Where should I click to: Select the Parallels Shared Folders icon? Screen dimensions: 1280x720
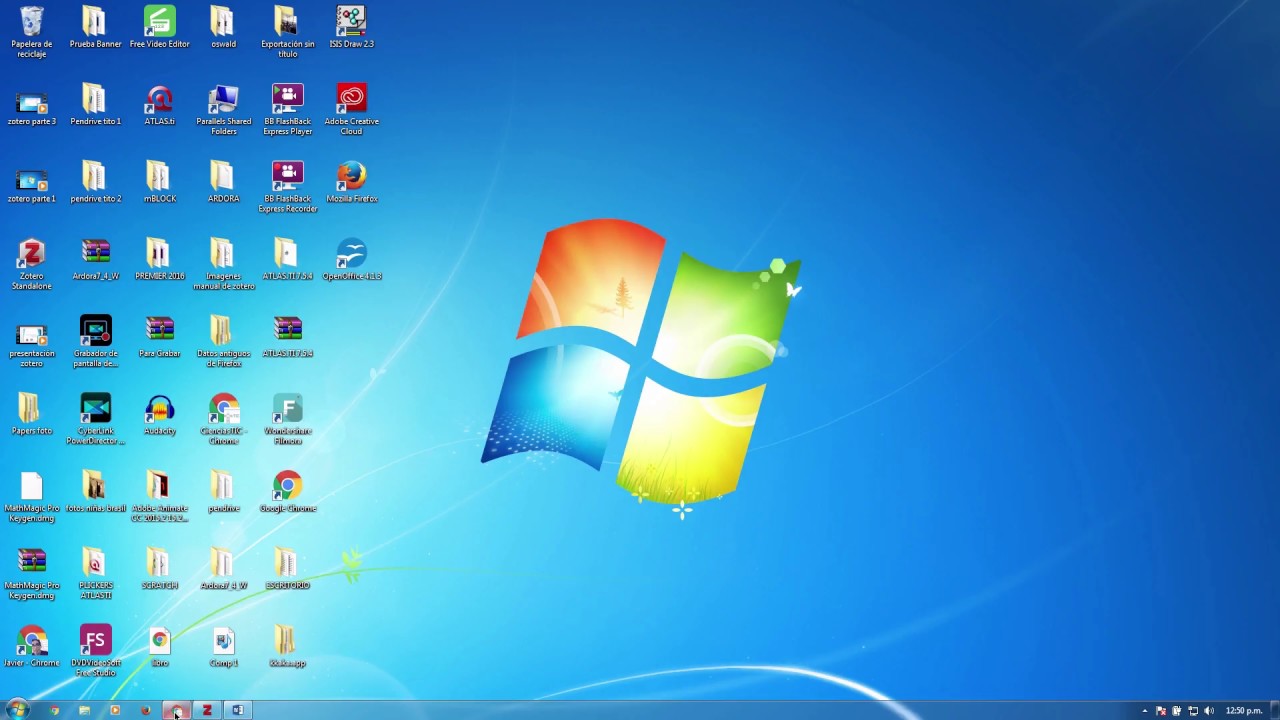pos(223,110)
